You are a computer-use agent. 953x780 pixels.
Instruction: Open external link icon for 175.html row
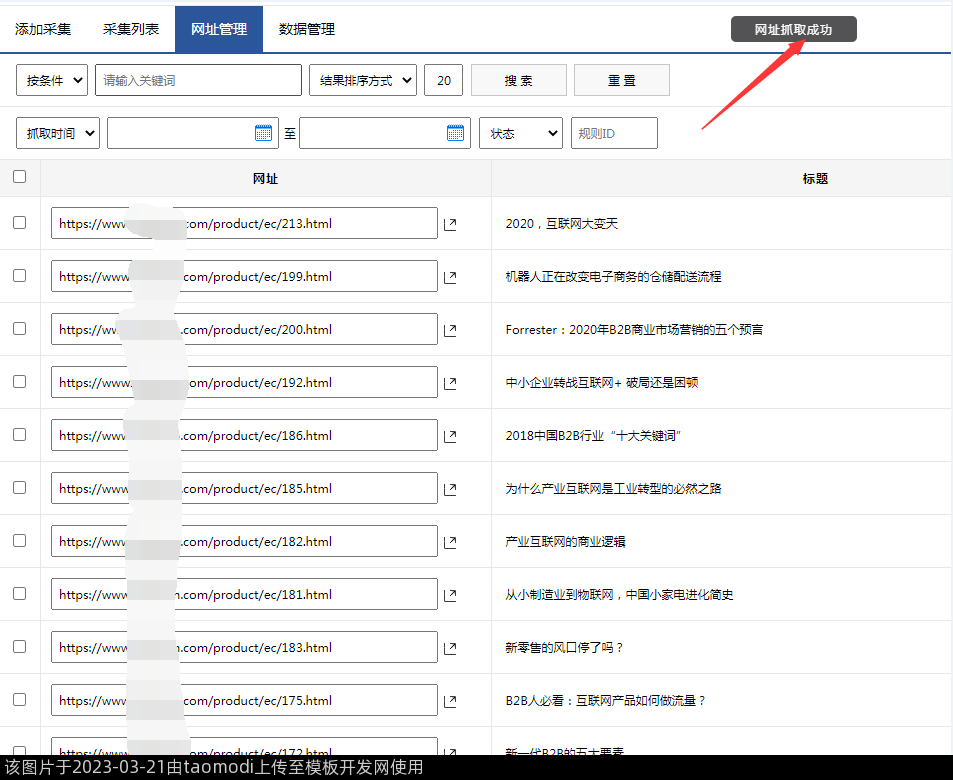coord(450,701)
